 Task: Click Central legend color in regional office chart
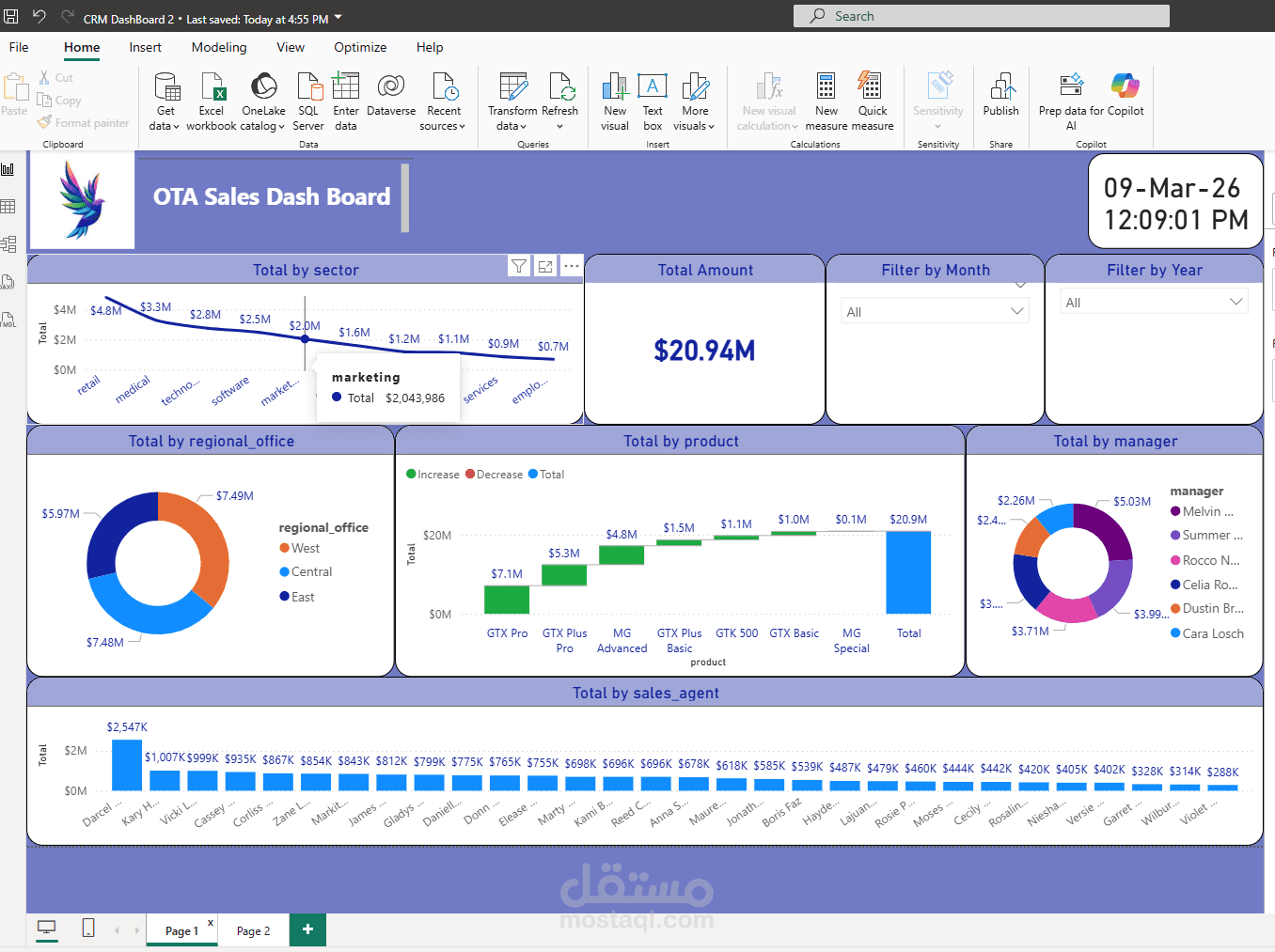[x=284, y=571]
